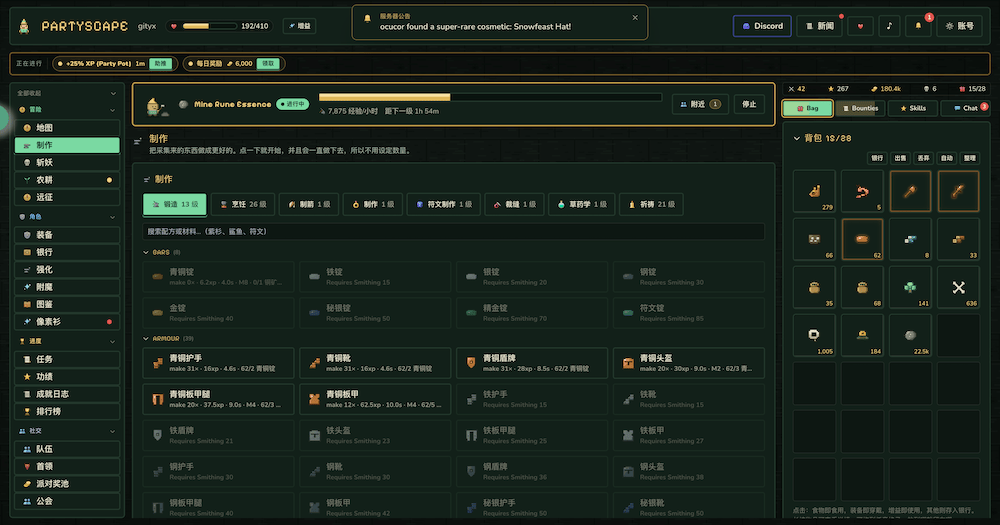
Task: Open the Bounties tab
Action: (860, 108)
